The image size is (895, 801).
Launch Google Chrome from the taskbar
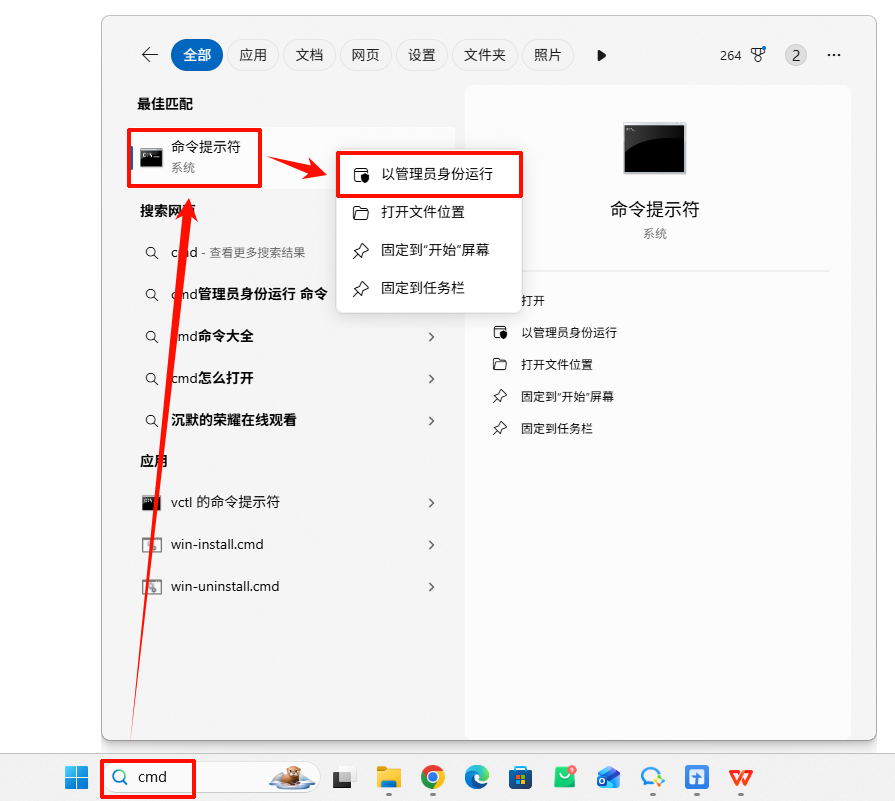coord(432,778)
